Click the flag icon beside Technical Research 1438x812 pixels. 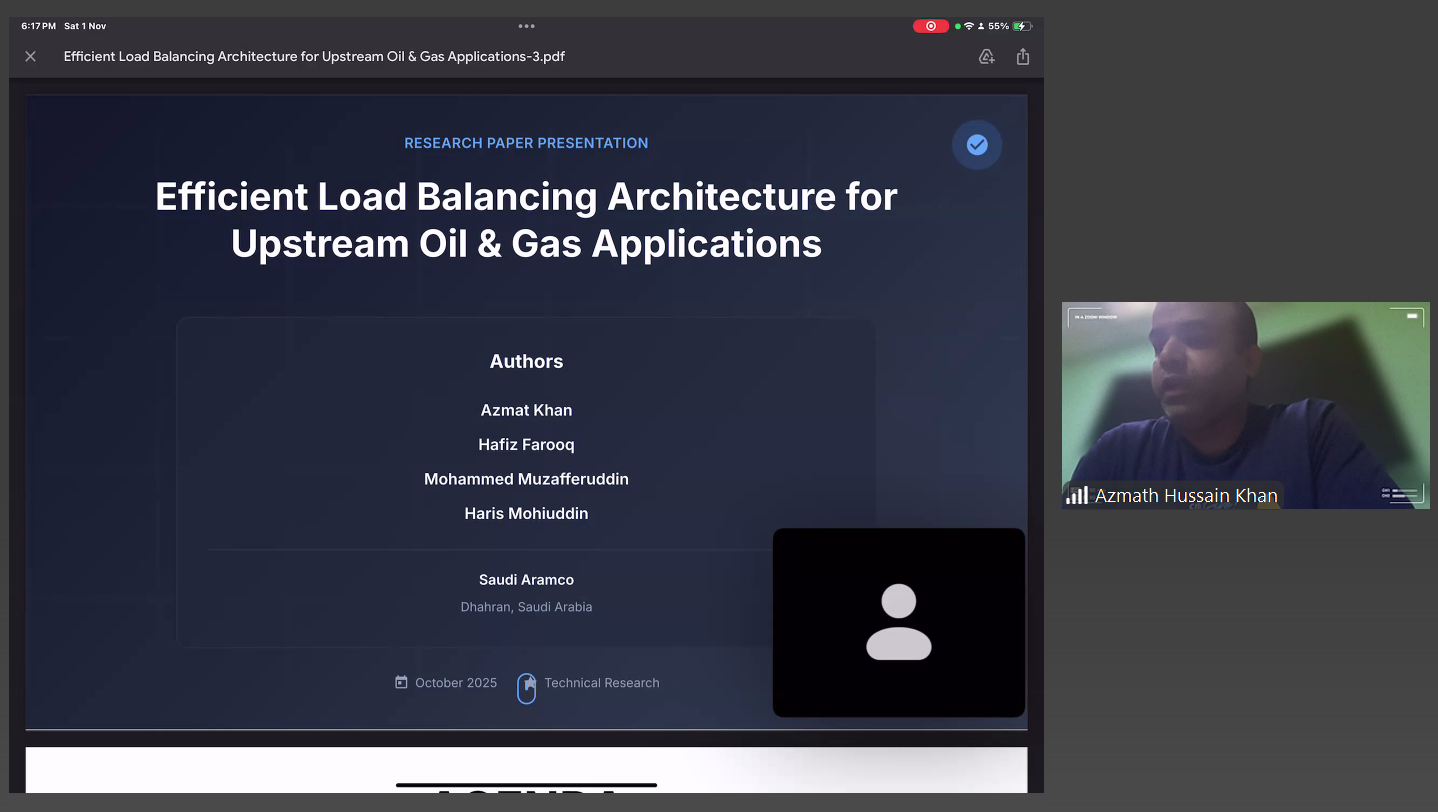[527, 686]
